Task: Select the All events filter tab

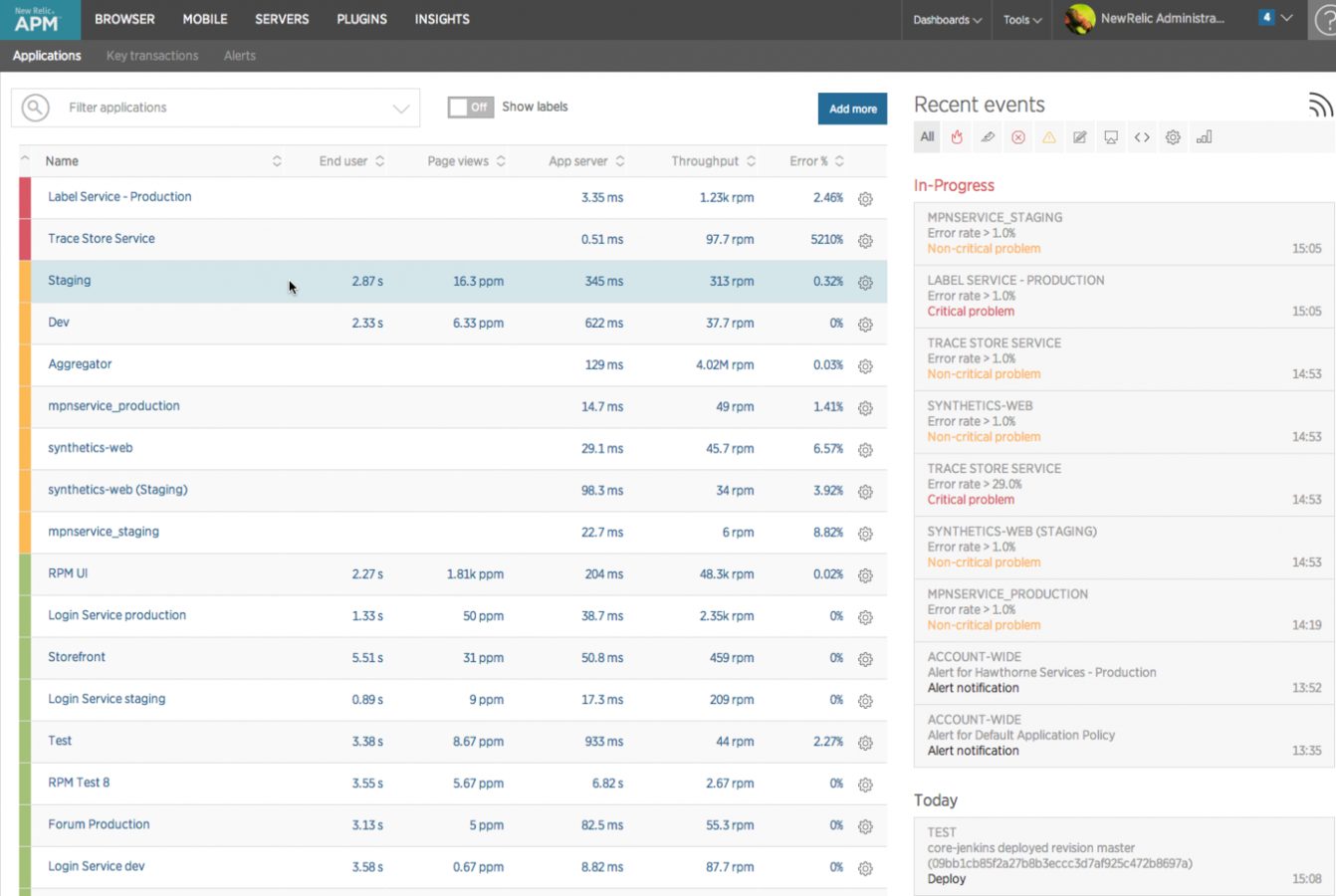Action: tap(927, 137)
